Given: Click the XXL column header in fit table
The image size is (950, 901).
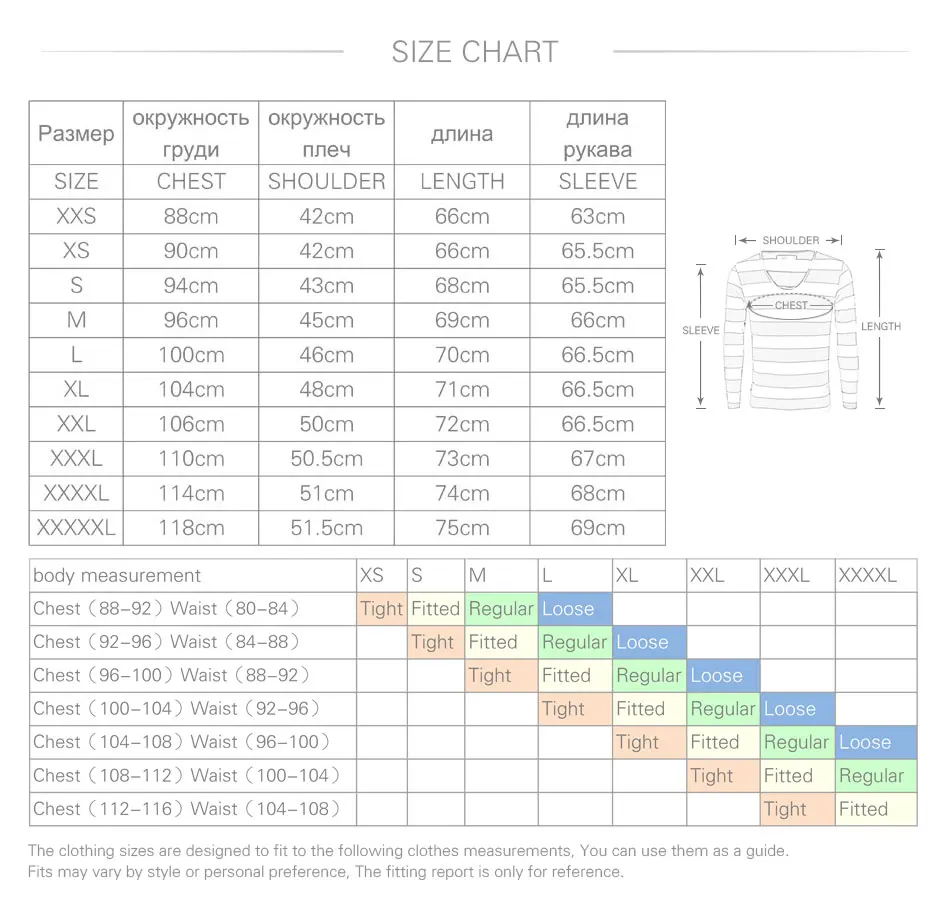Looking at the screenshot, I should [x=723, y=575].
